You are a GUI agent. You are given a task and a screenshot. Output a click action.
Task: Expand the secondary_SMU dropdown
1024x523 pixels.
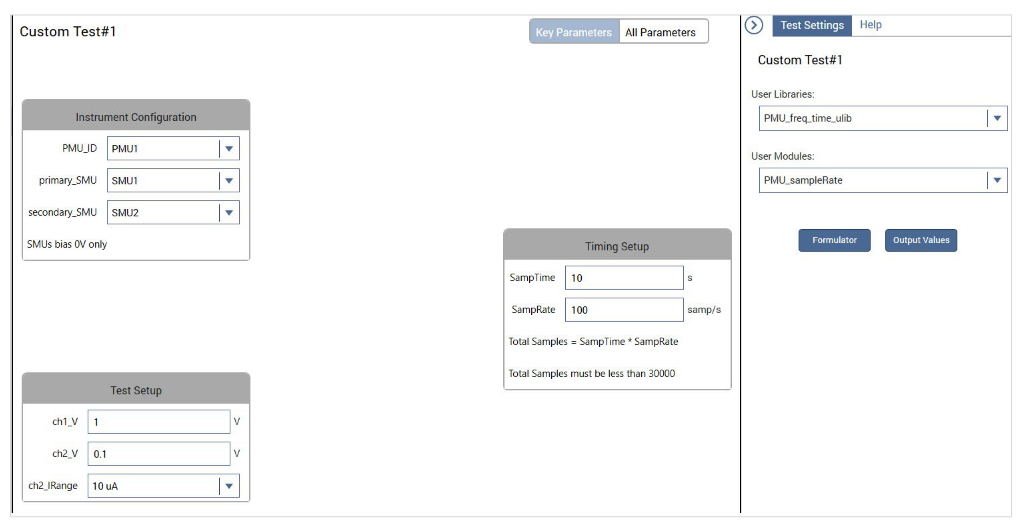click(229, 213)
